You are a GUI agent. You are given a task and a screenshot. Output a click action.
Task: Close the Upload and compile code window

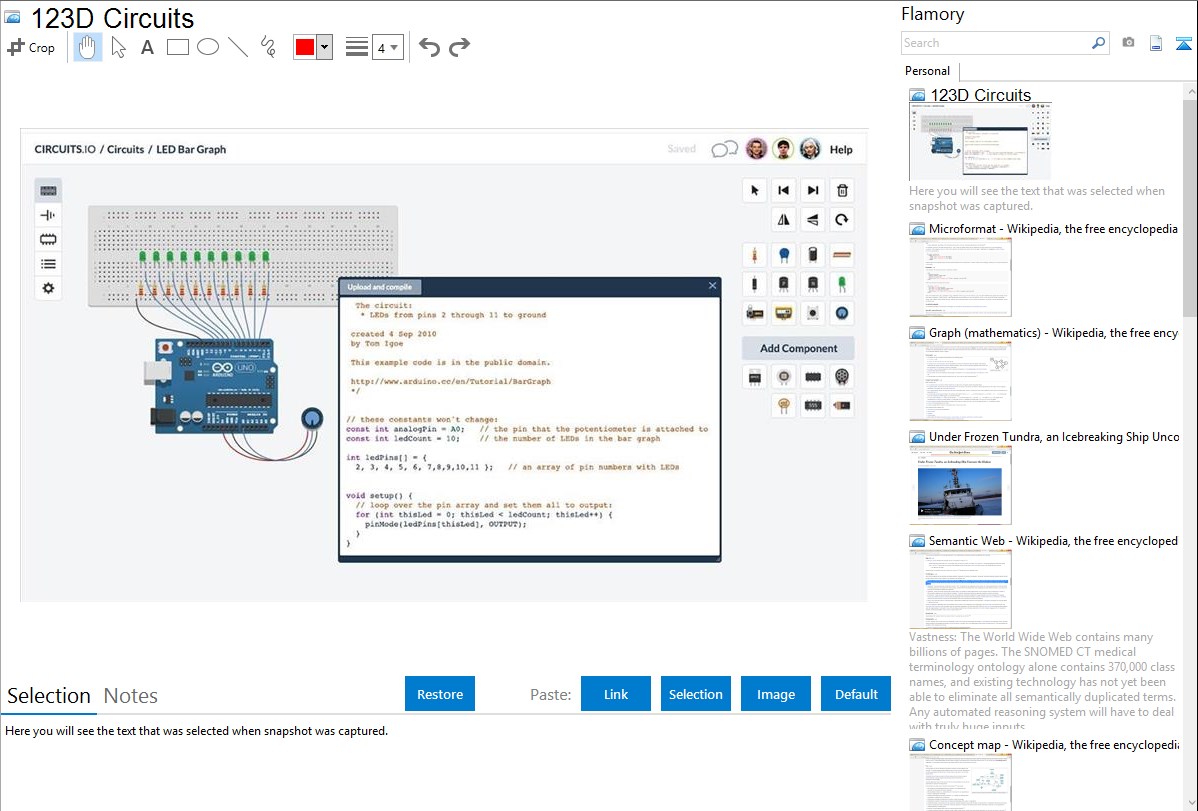click(x=712, y=286)
